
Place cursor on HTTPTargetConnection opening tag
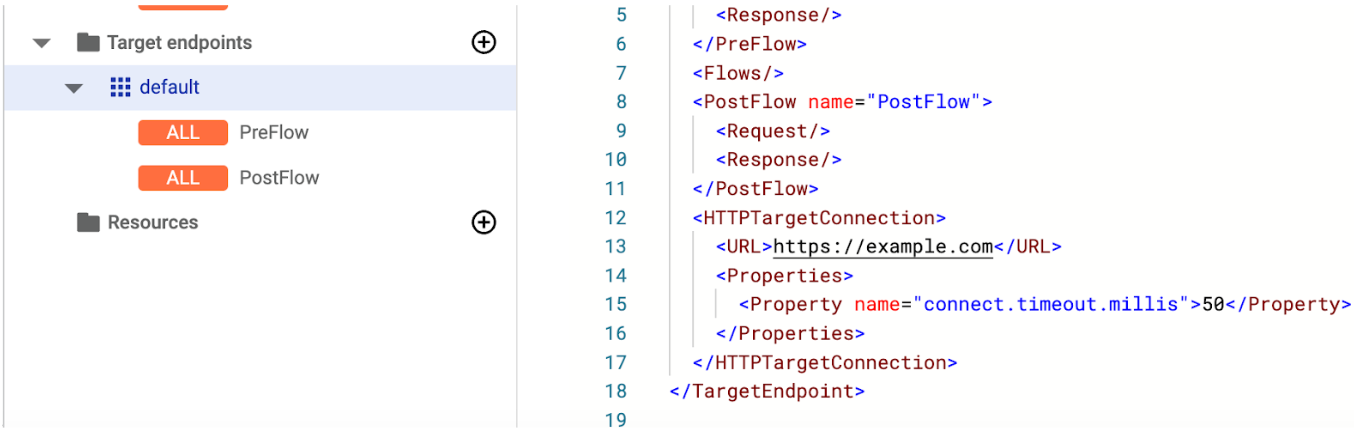[818, 218]
